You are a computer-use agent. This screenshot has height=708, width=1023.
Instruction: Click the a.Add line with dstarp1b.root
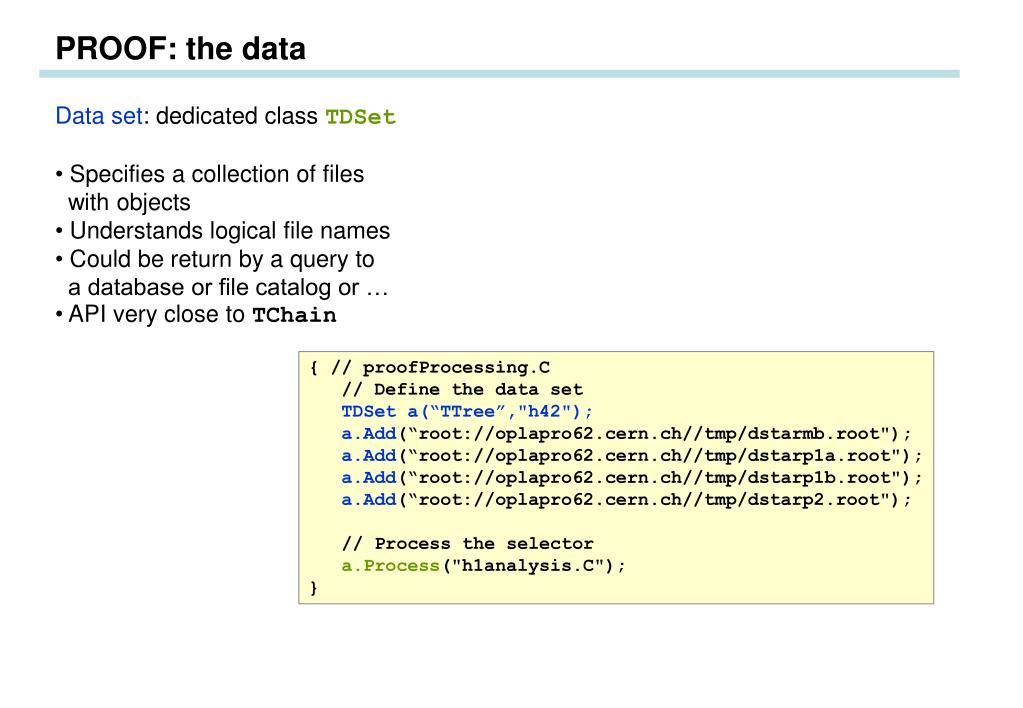tap(632, 478)
